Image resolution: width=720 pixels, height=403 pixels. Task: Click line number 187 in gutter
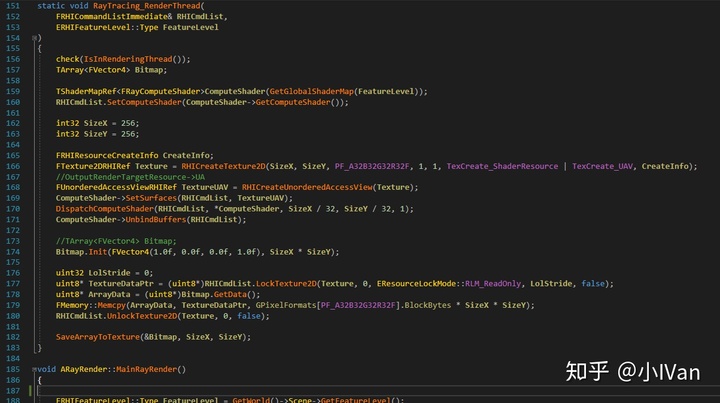(13, 391)
